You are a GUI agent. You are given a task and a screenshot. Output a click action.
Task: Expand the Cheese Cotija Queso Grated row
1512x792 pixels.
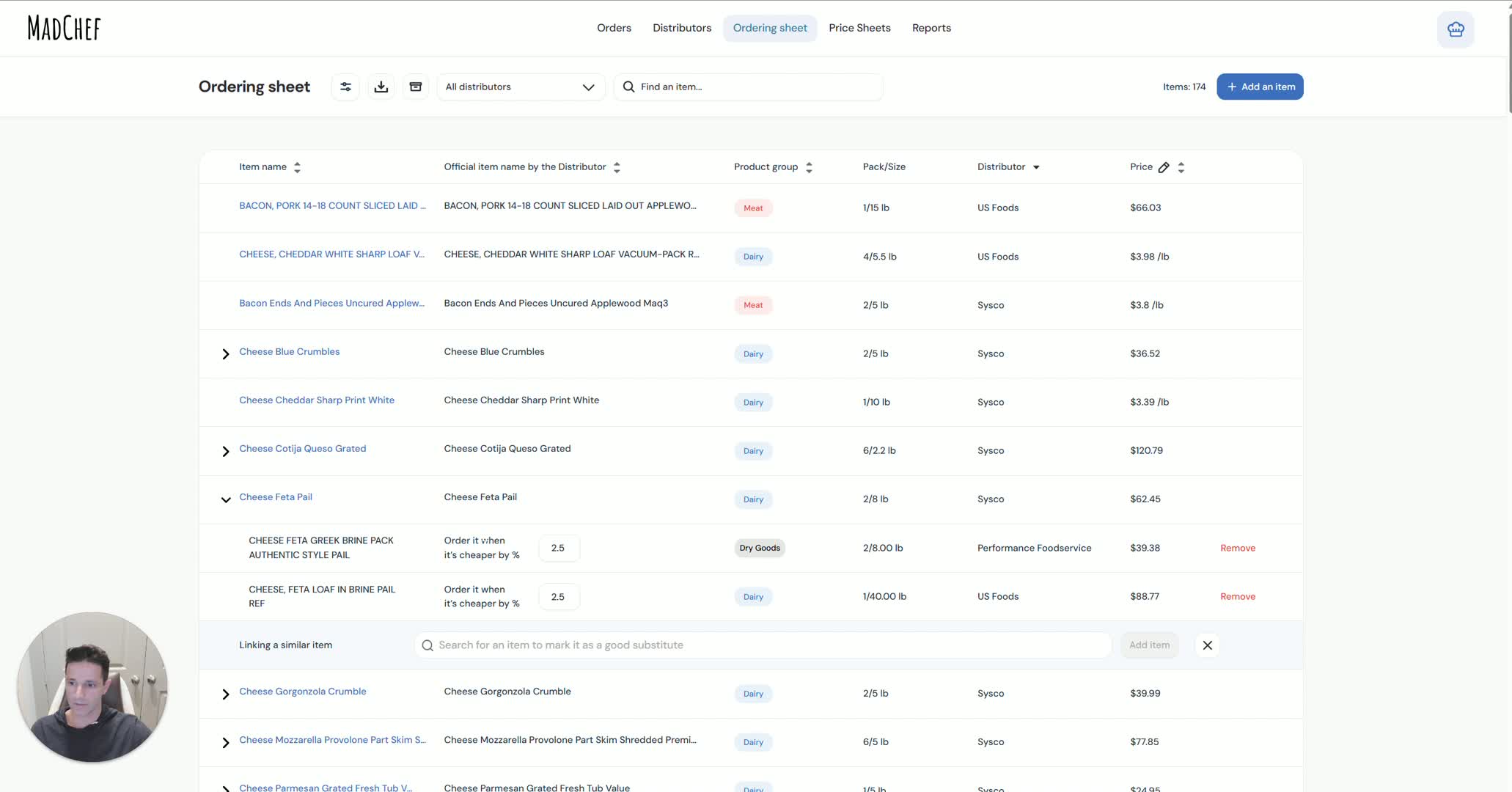point(225,451)
